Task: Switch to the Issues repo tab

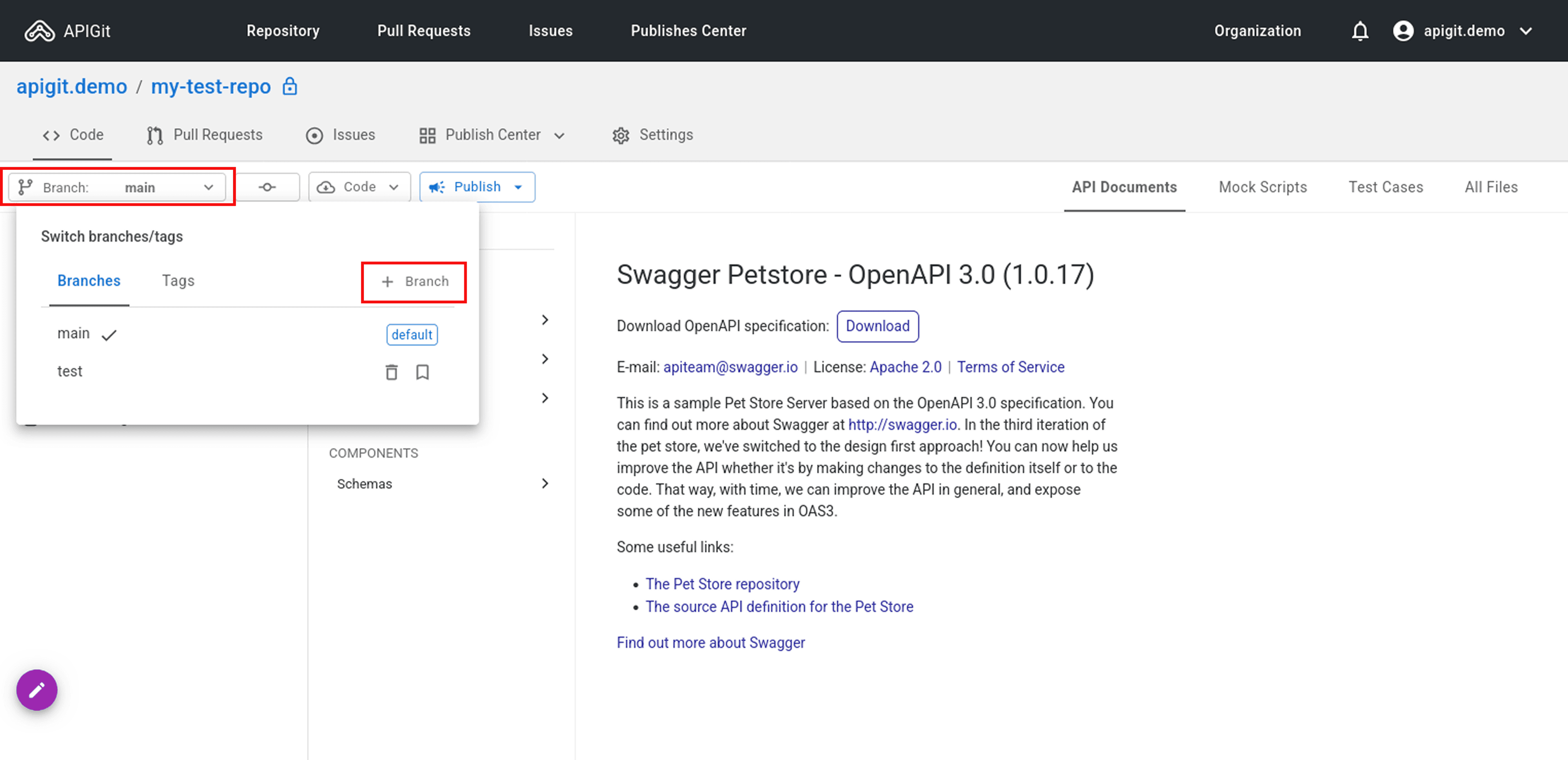Action: (340, 135)
